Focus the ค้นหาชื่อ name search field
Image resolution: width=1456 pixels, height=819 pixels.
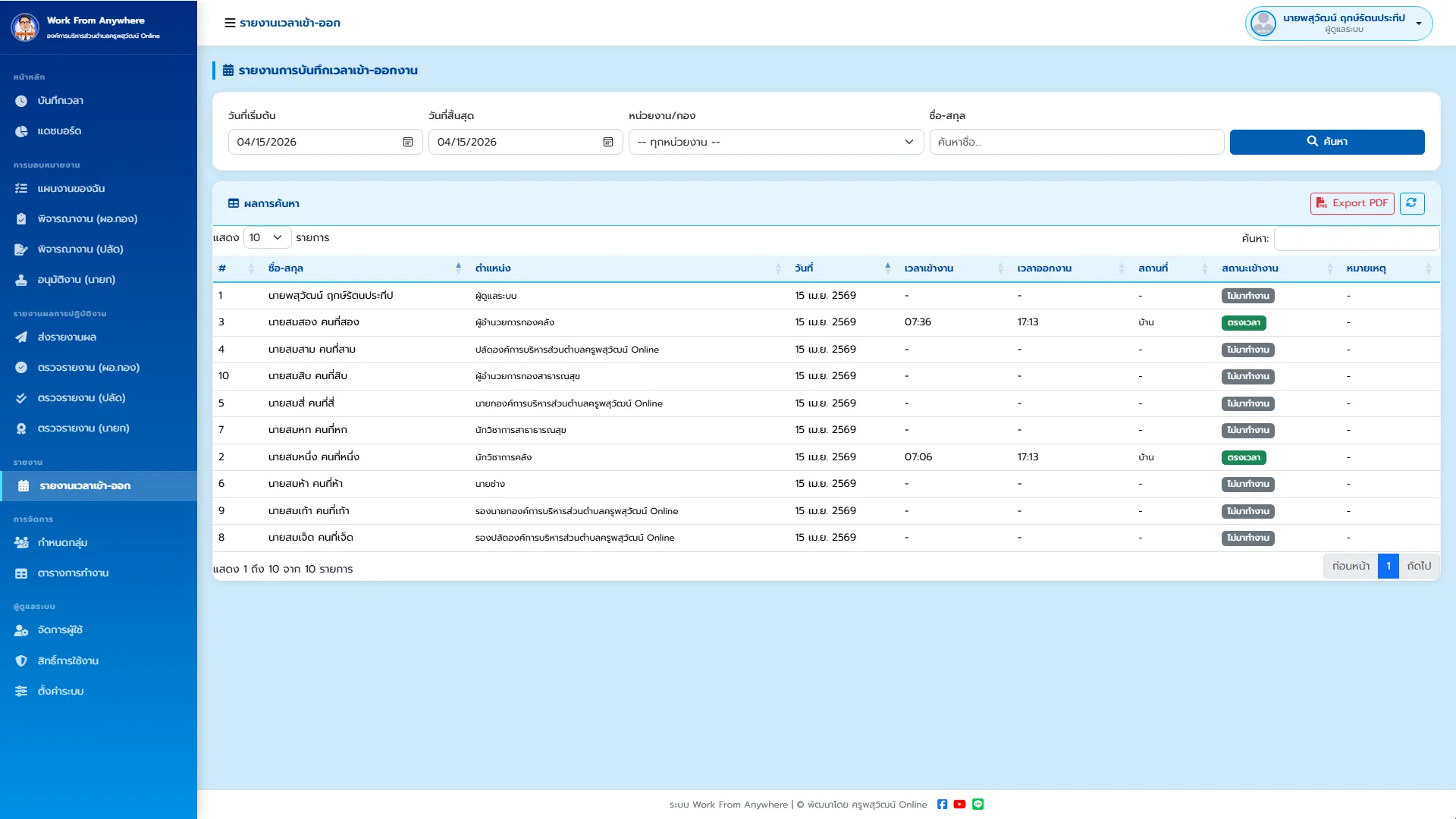coord(1077,142)
